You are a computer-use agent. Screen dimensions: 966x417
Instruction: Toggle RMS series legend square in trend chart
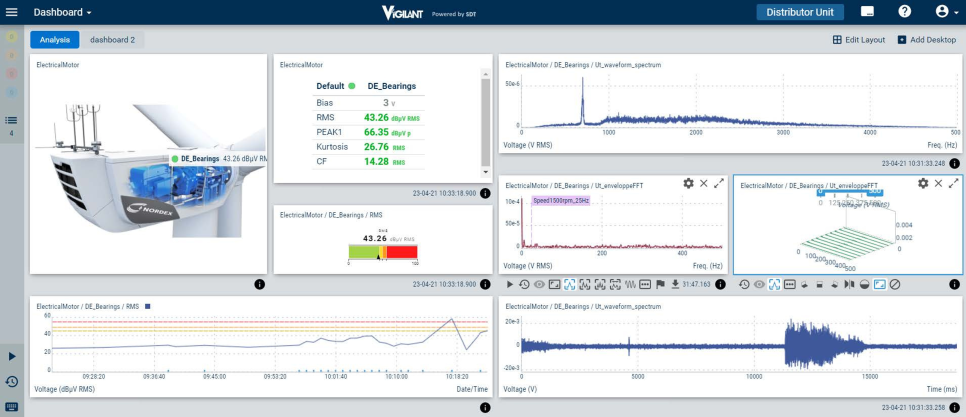click(x=148, y=306)
